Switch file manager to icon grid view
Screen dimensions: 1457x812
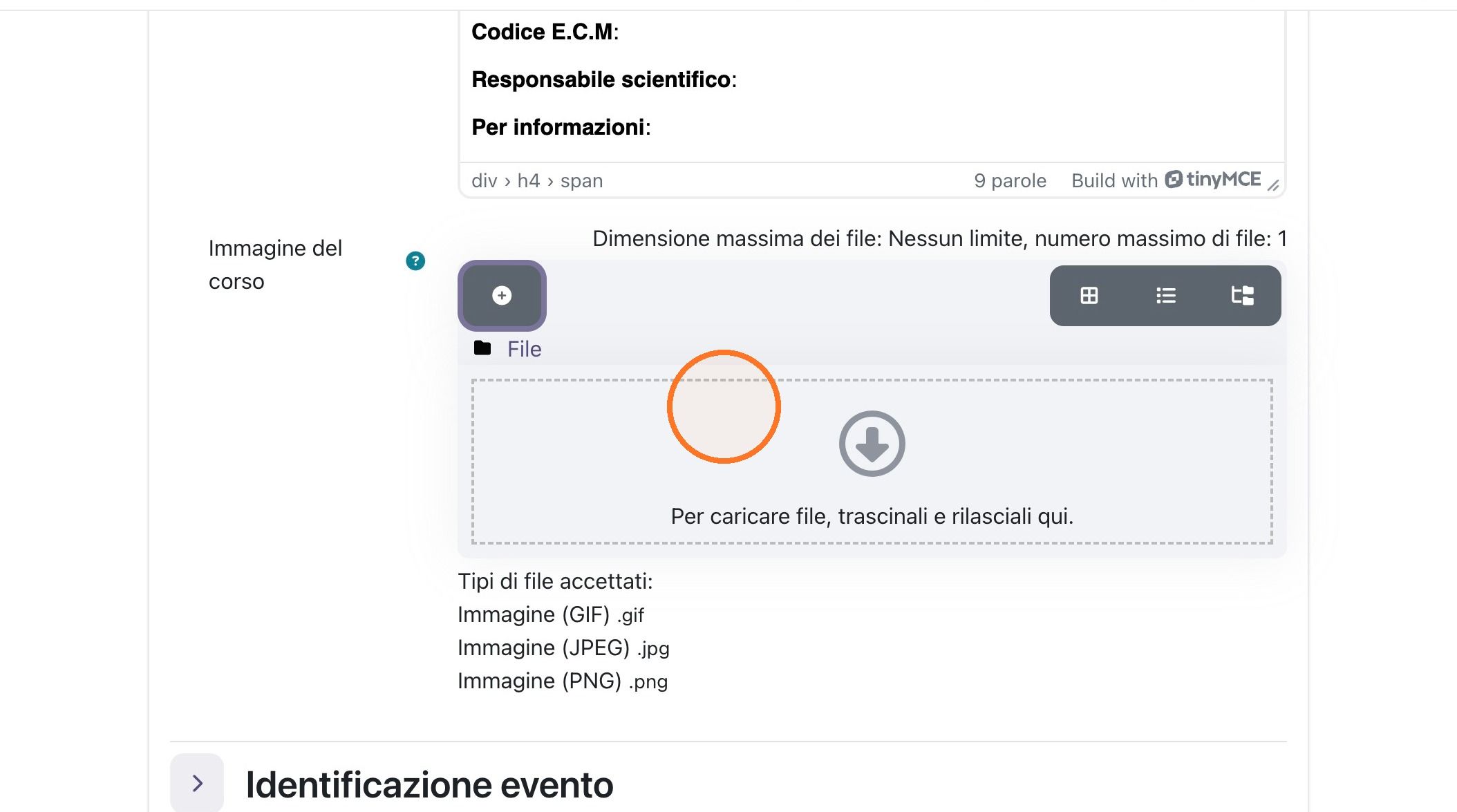tap(1089, 296)
